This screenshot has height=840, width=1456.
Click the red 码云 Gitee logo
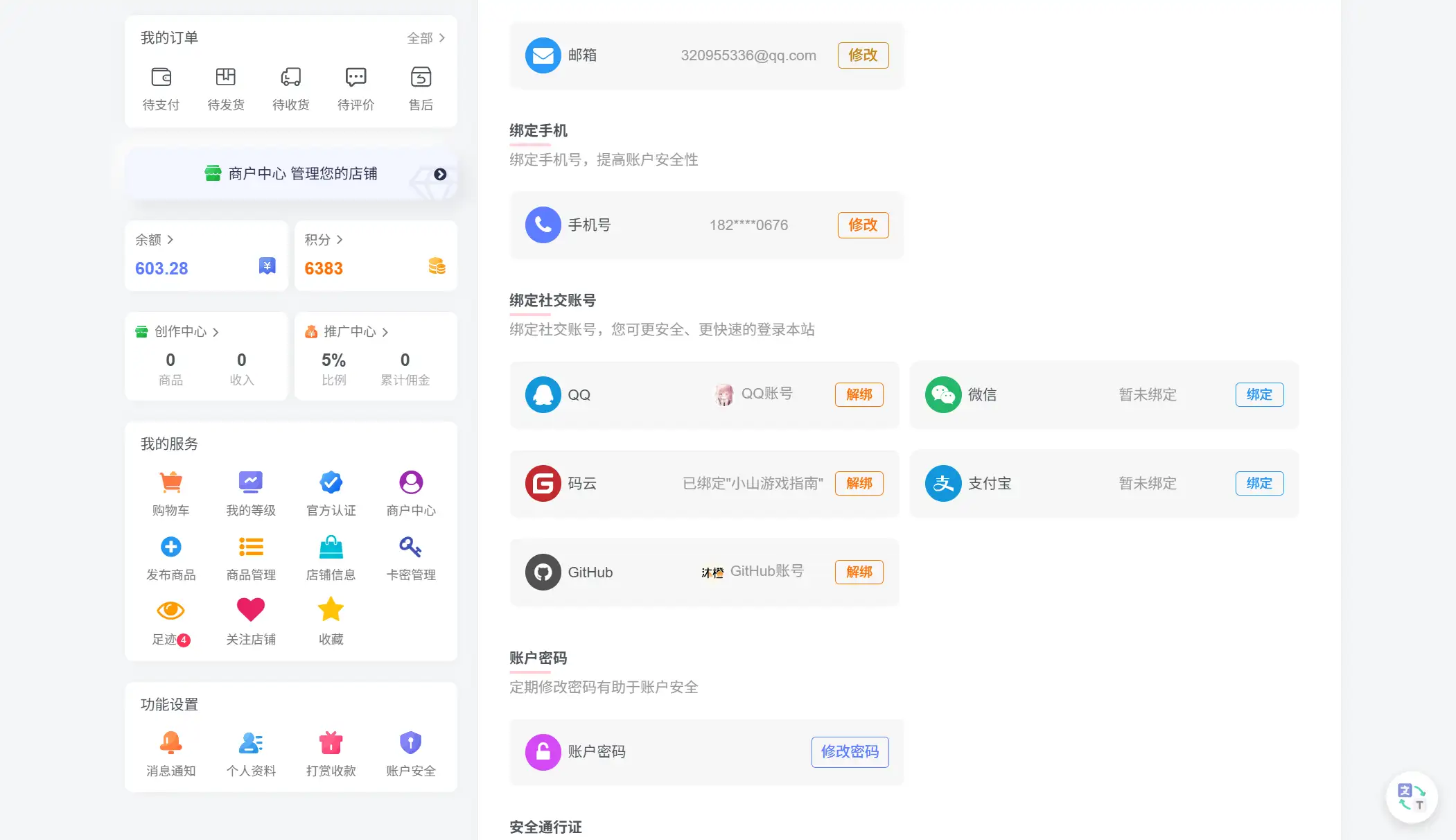(543, 484)
